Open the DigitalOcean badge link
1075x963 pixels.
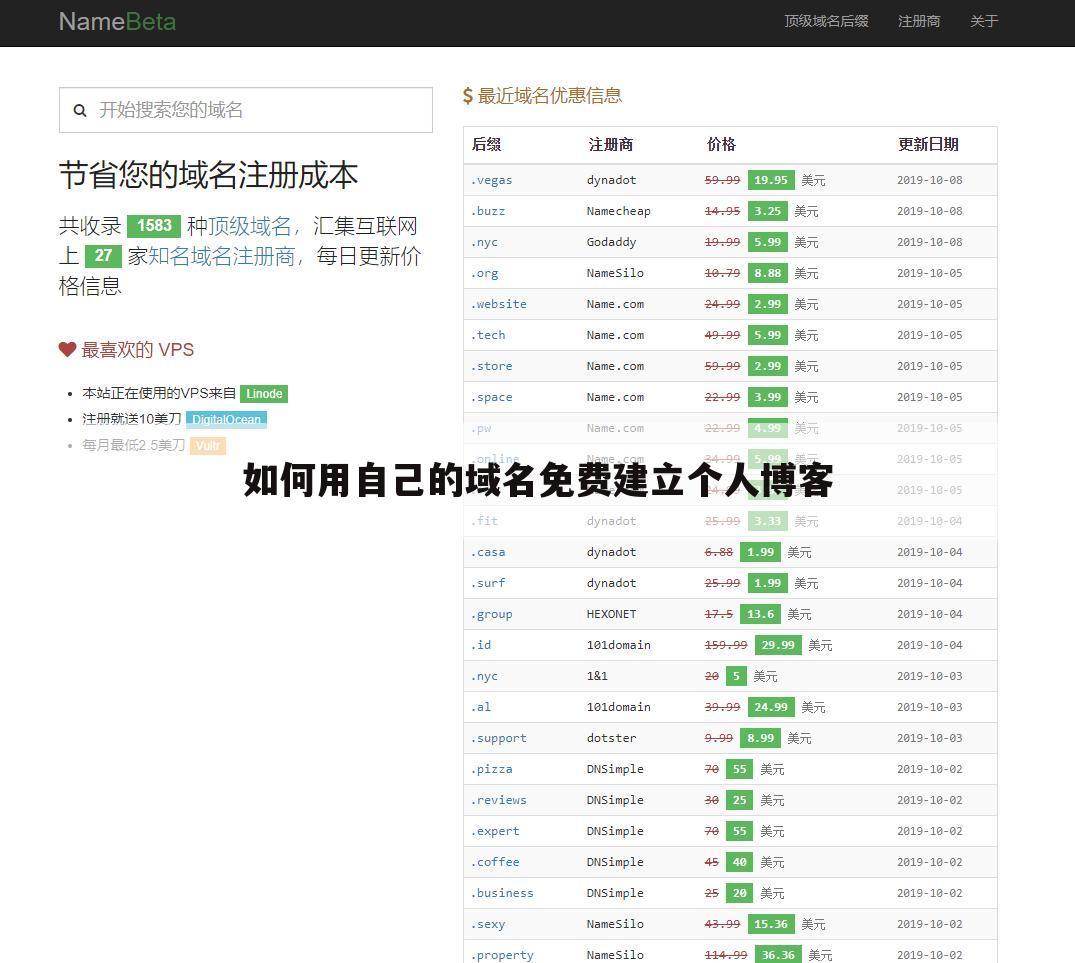pos(226,419)
